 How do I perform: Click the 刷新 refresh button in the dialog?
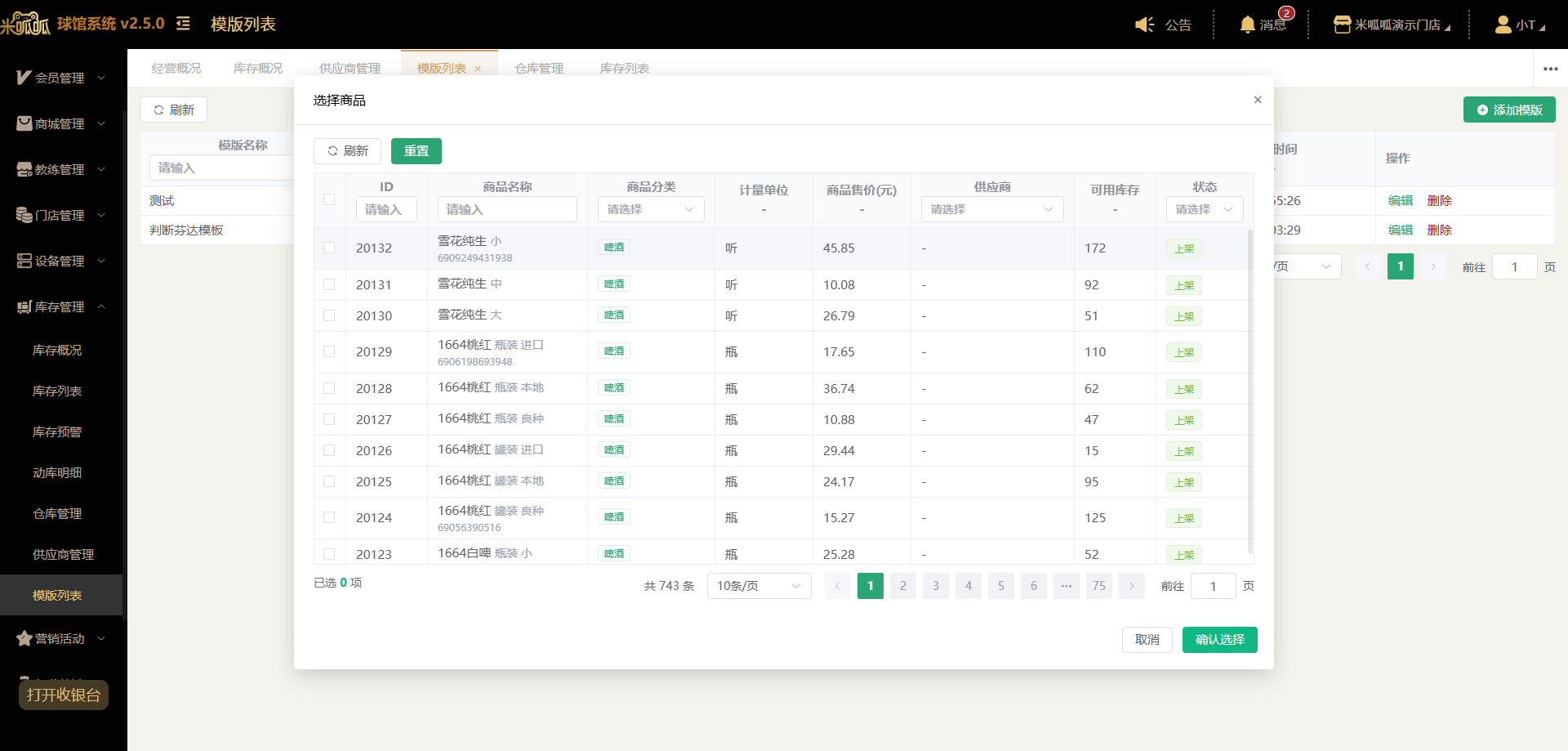[x=347, y=151]
